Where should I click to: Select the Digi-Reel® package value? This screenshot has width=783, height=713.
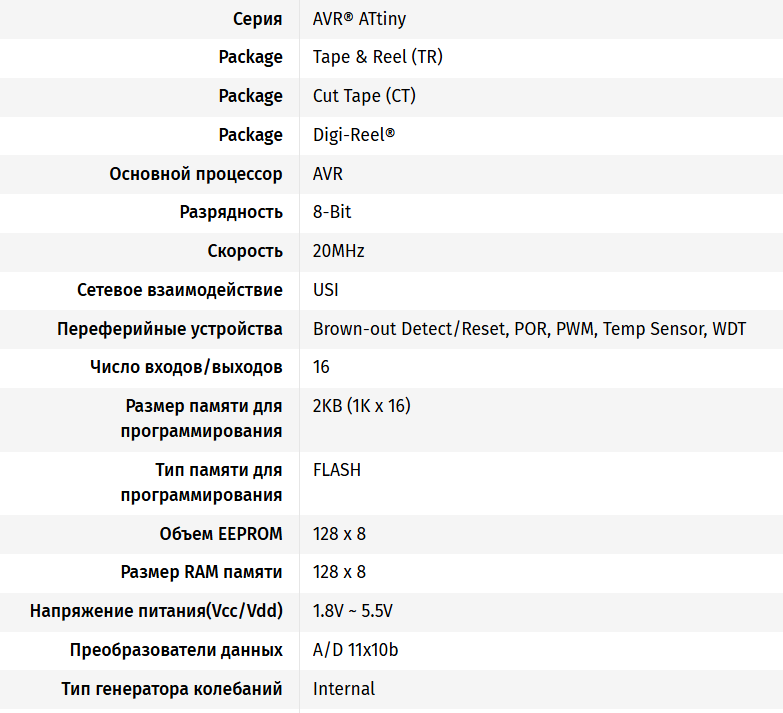[354, 135]
